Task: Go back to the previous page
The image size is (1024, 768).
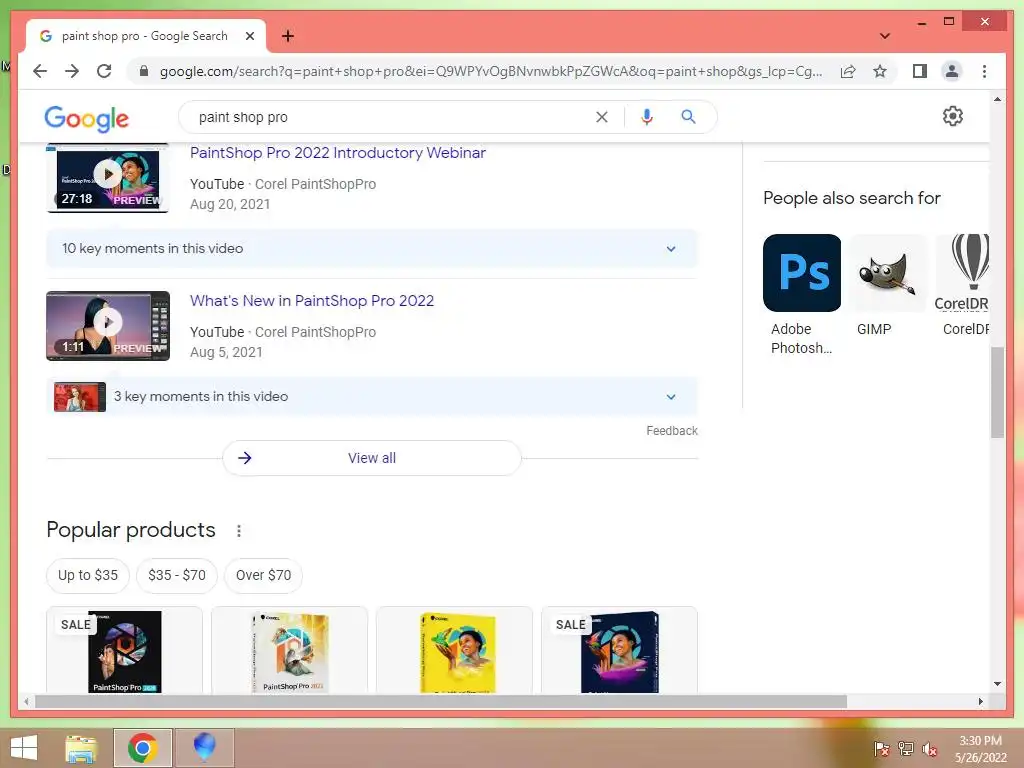Action: coord(40,71)
